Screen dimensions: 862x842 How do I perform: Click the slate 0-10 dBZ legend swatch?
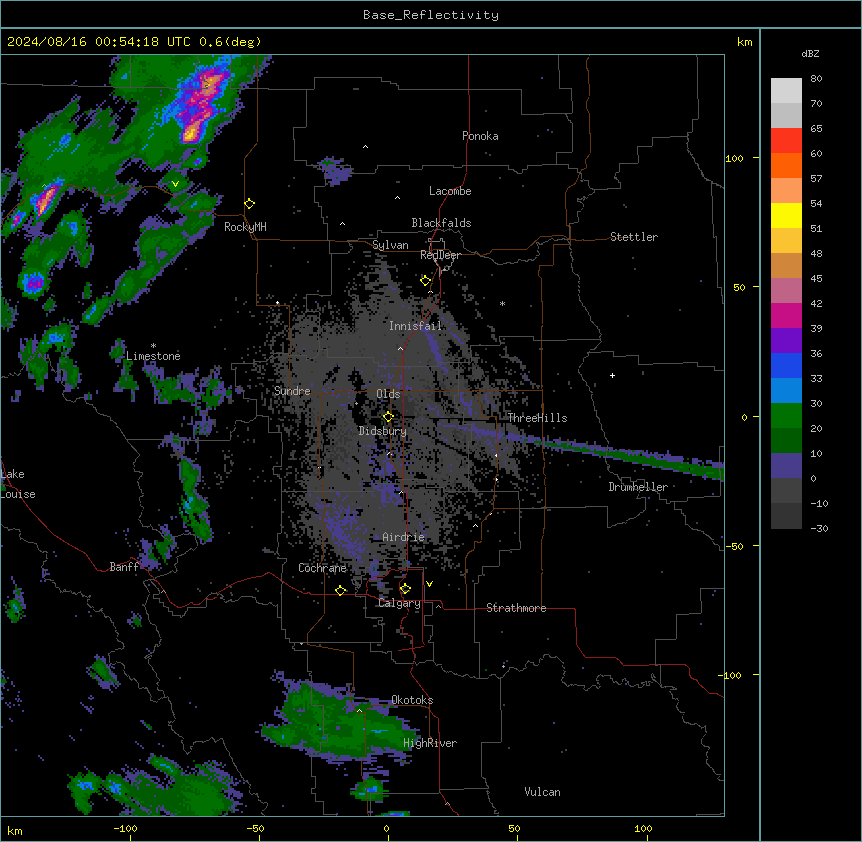point(786,466)
